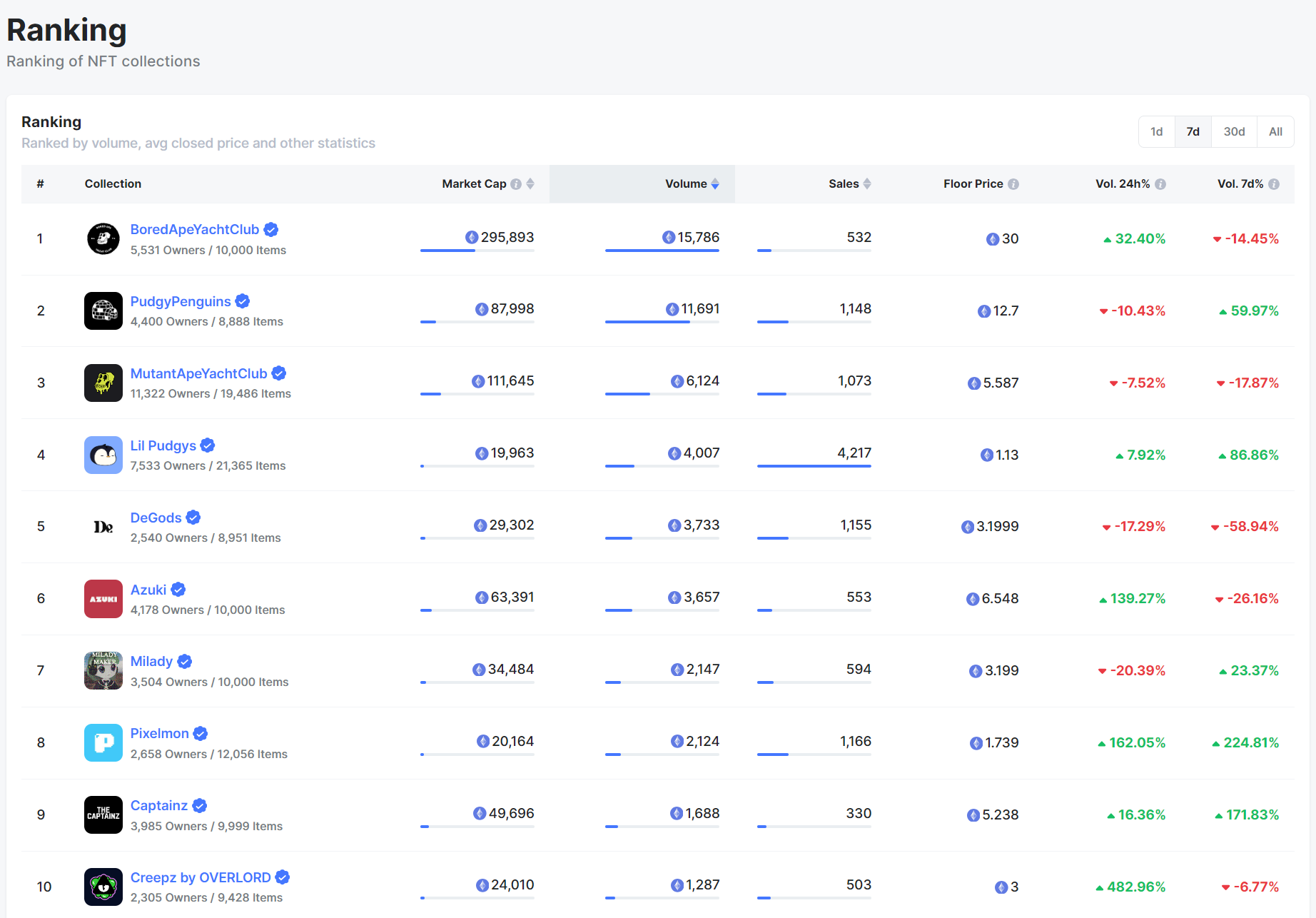Click the Azuki red logo icon
This screenshot has height=918, width=1316.
103,599
